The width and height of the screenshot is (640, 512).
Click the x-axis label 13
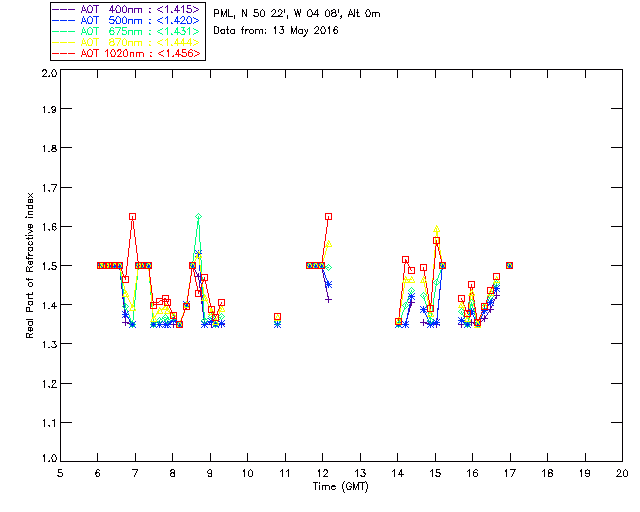[x=360, y=473]
